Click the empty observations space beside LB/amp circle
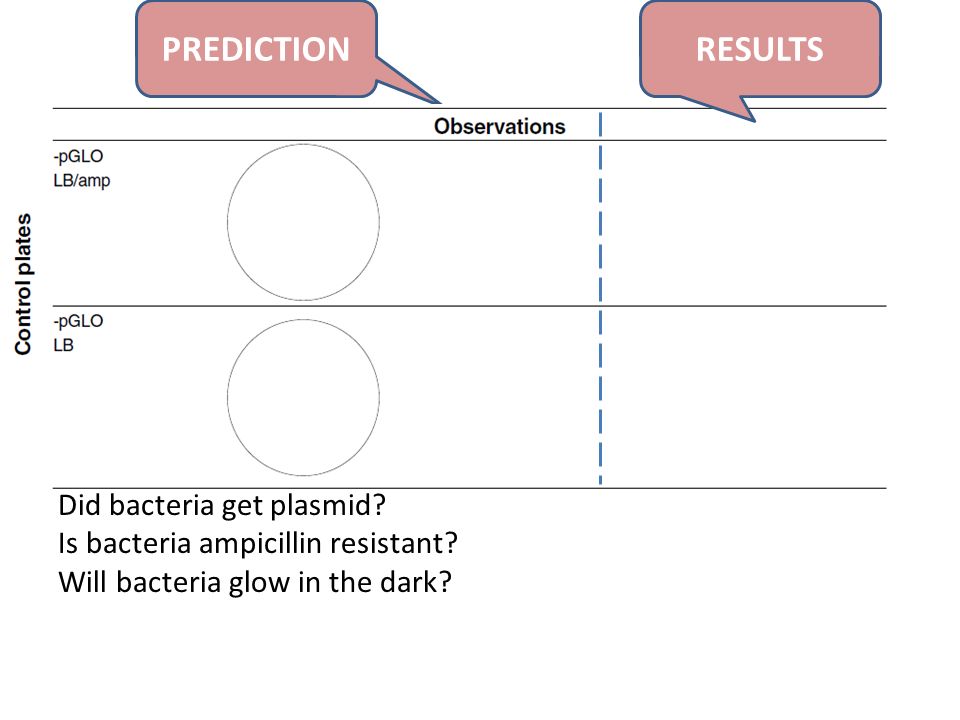The height and width of the screenshot is (720, 960). (x=489, y=223)
